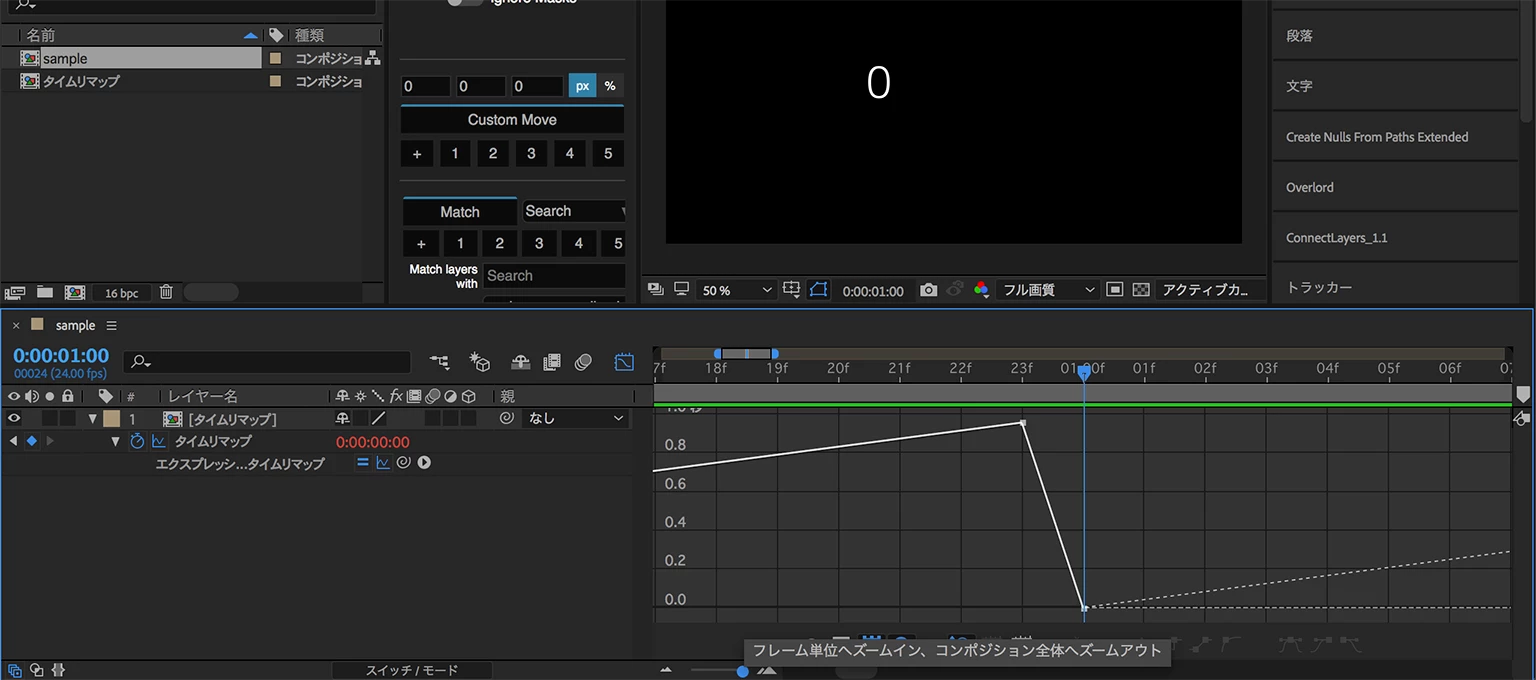Click the expression pick whip spiral

tap(403, 463)
